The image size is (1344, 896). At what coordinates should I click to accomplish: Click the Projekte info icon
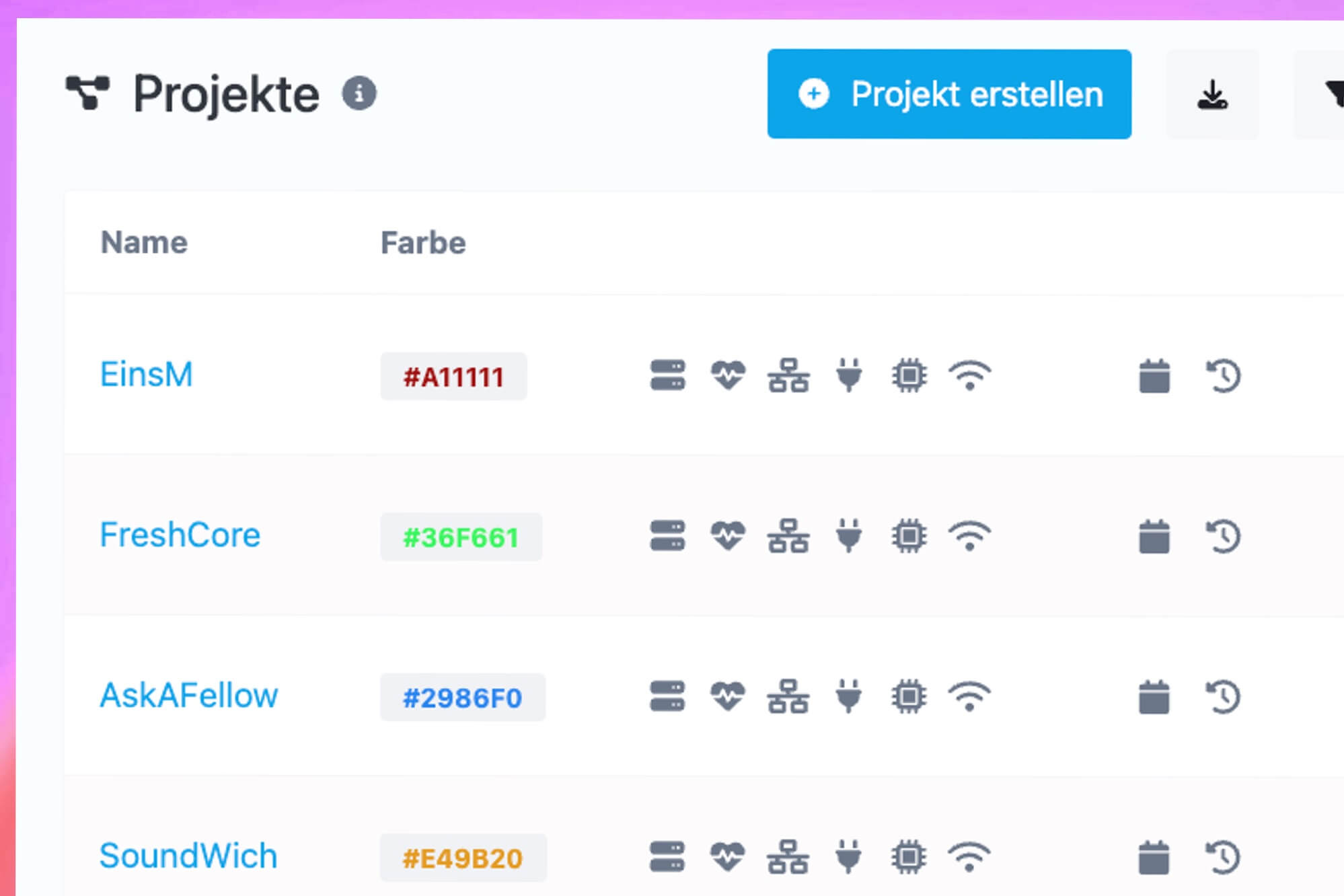(x=359, y=94)
